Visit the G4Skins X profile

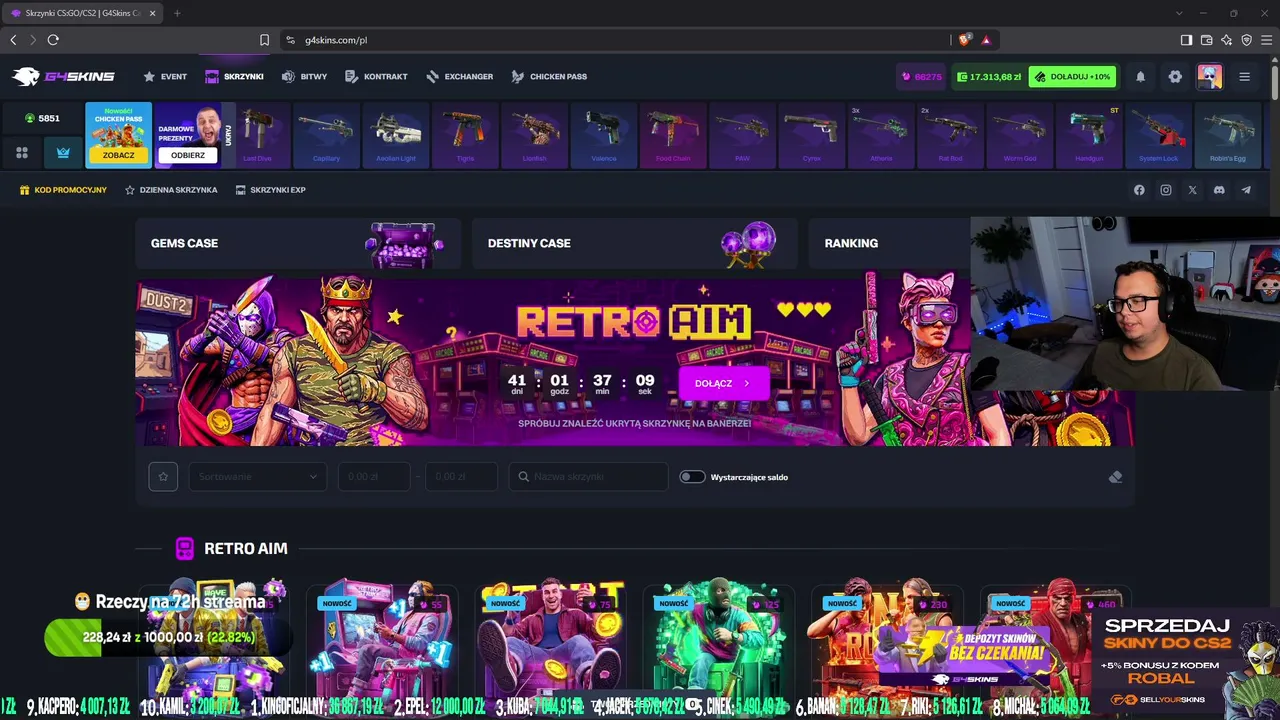(x=1193, y=190)
